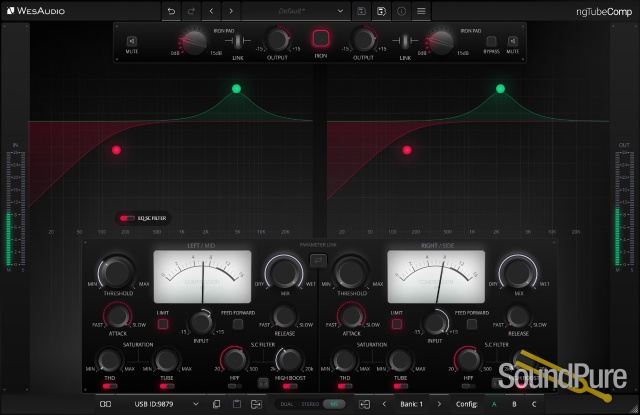
Task: Enable the BYPASS button
Action: pos(491,41)
